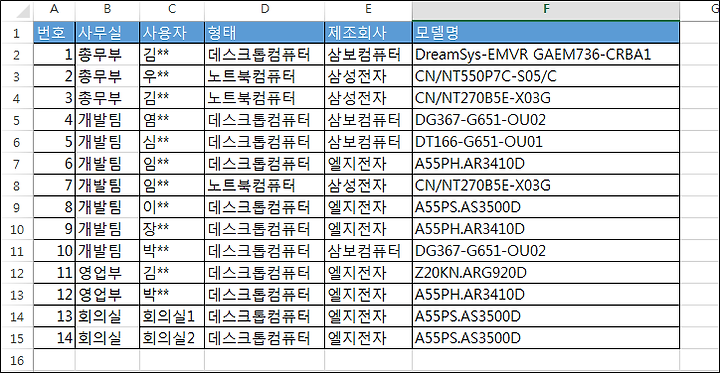The width and height of the screenshot is (720, 373).
Task: Click number cell 10
Action: coord(54,251)
